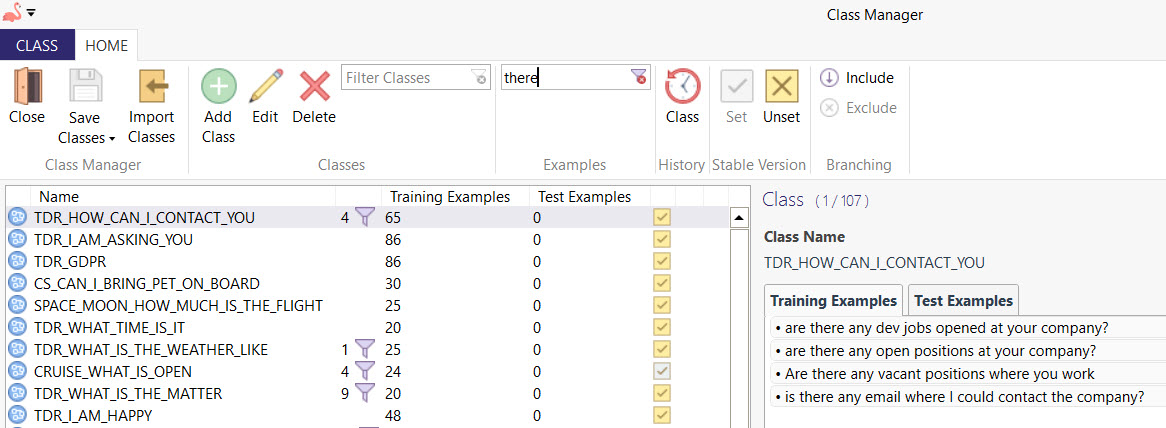Screen dimensions: 1166x428
Task: Open quick access dropdown beside flamingo logo
Action: coord(32,13)
